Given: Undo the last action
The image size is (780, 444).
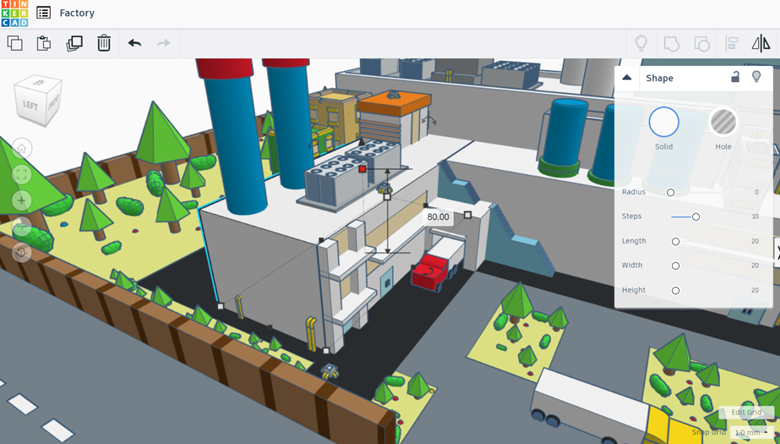Looking at the screenshot, I should (x=135, y=43).
